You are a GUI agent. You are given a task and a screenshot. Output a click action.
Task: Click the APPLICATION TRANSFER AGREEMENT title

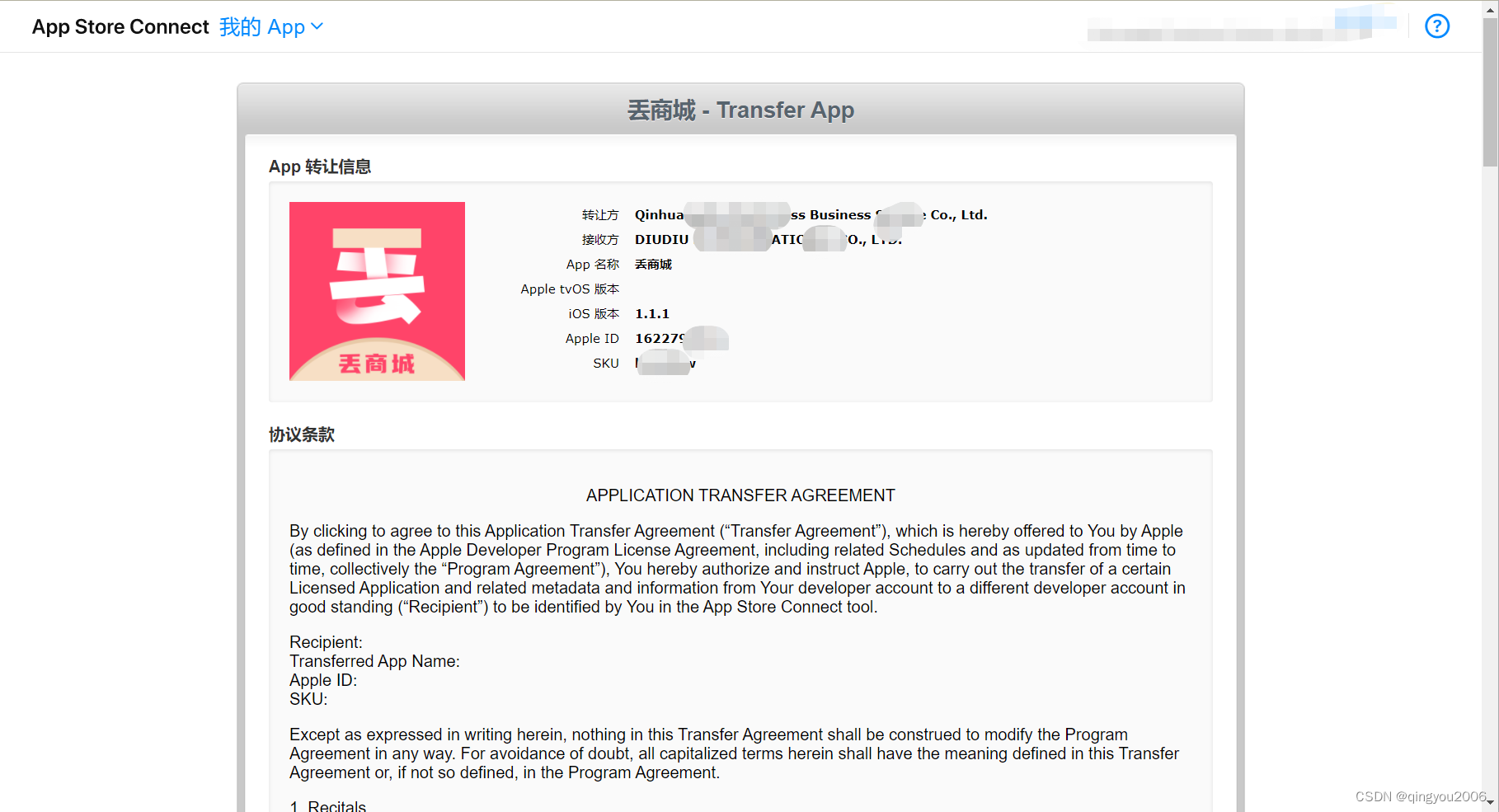pos(740,495)
